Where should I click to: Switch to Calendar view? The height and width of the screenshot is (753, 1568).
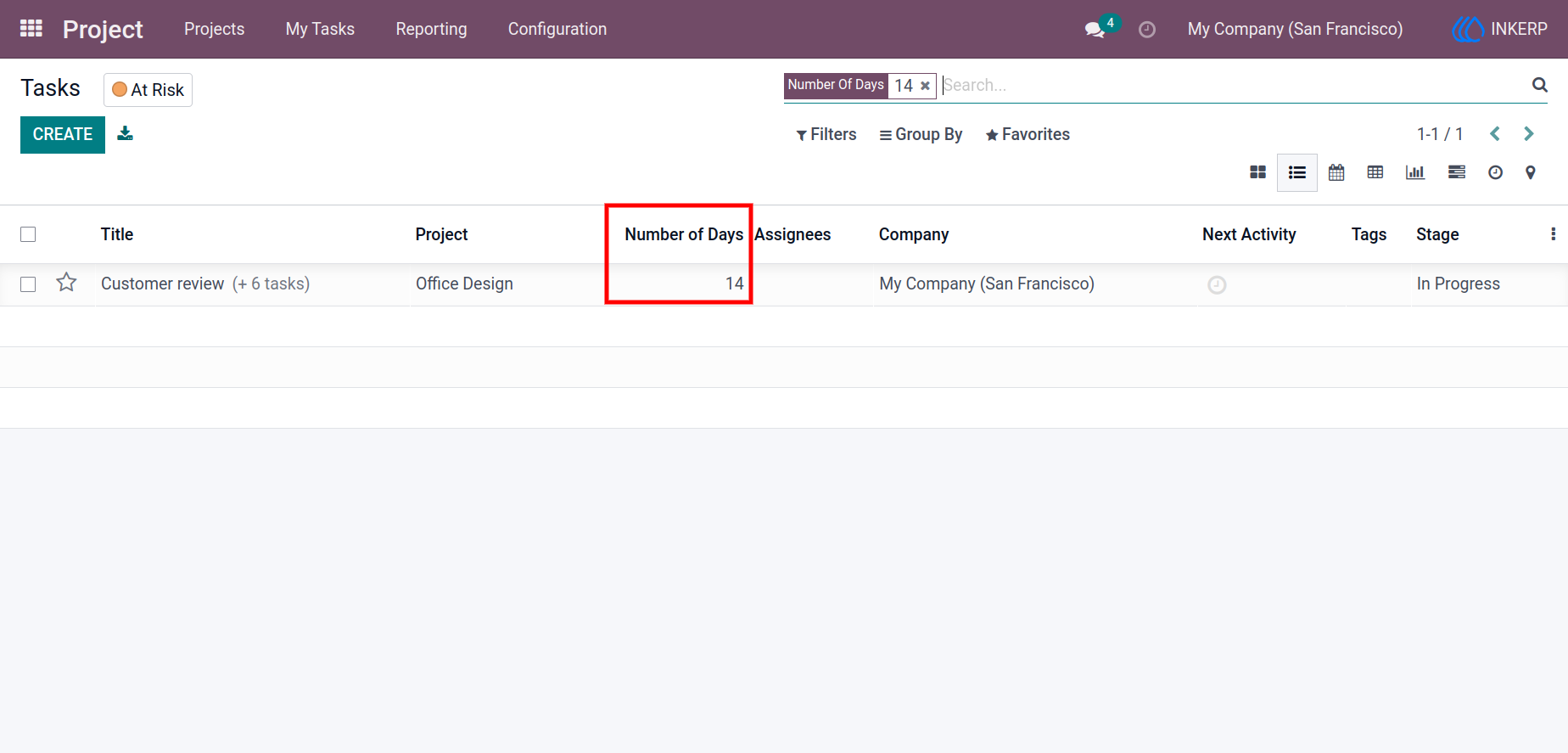pyautogui.click(x=1336, y=172)
